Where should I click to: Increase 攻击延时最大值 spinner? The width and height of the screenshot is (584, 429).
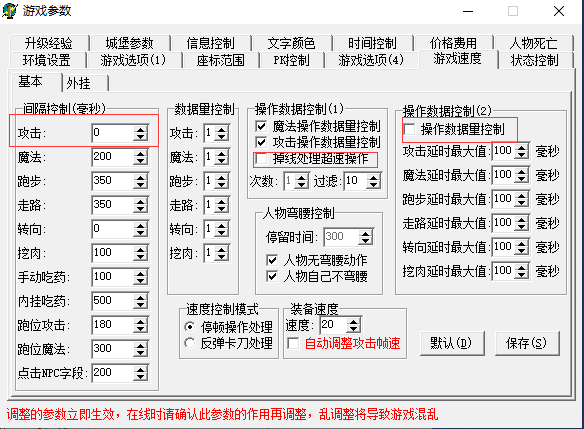click(x=522, y=147)
